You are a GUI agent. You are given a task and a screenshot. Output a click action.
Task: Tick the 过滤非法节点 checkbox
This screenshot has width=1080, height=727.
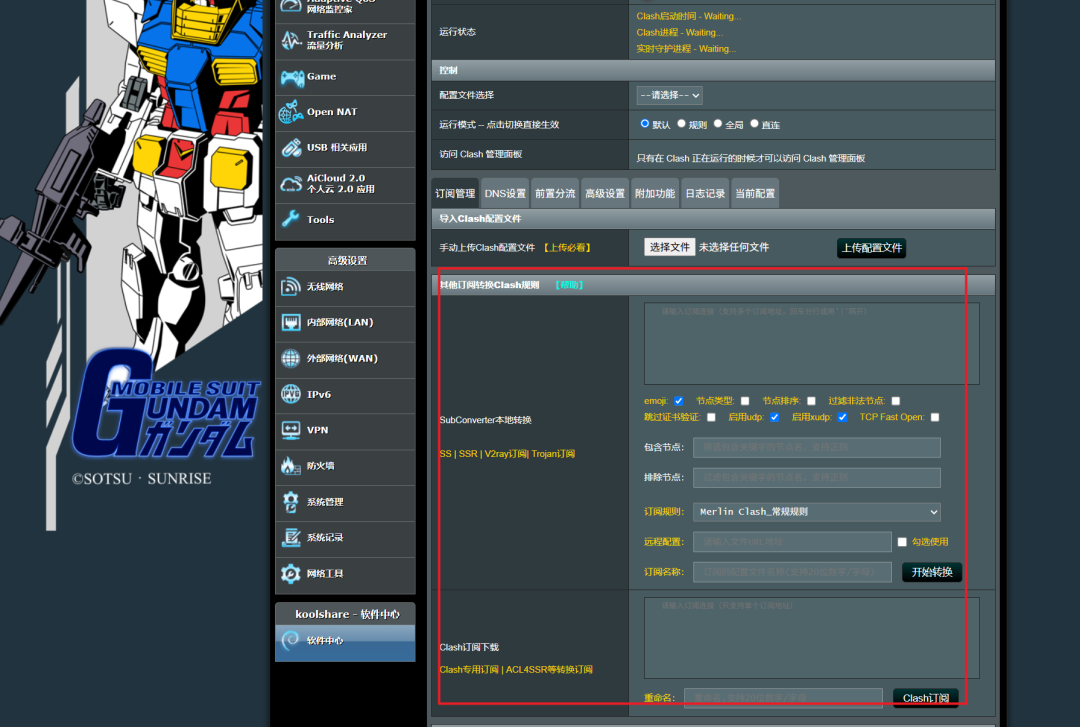click(x=895, y=401)
